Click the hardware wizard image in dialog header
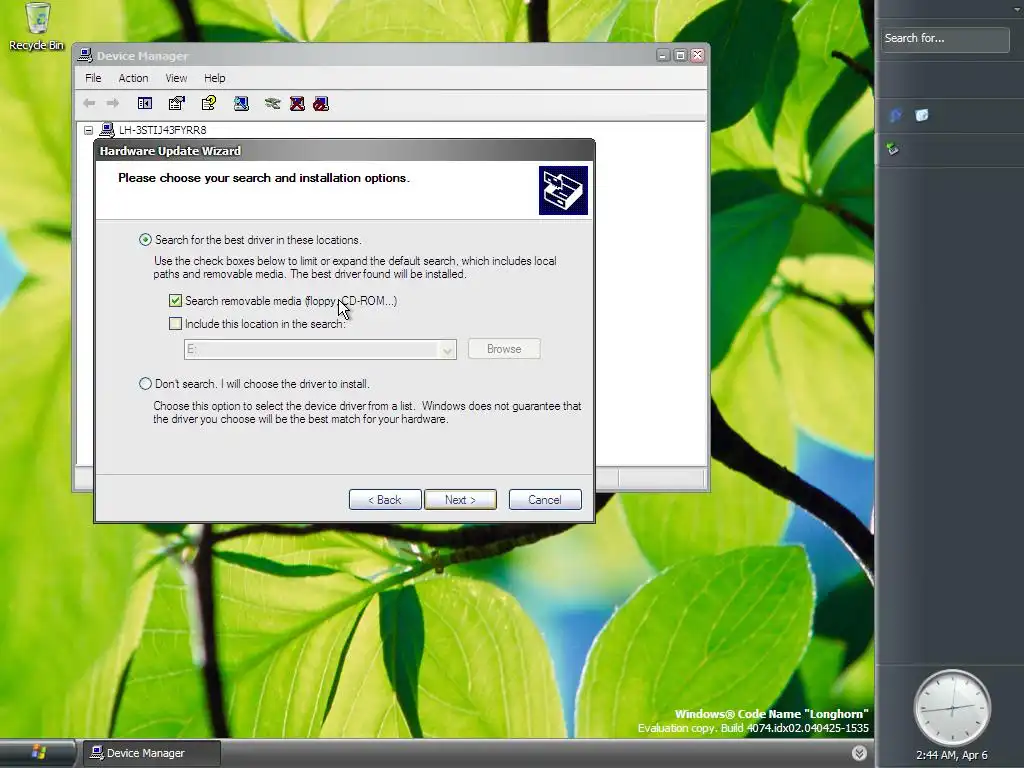1024x768 pixels. point(563,190)
